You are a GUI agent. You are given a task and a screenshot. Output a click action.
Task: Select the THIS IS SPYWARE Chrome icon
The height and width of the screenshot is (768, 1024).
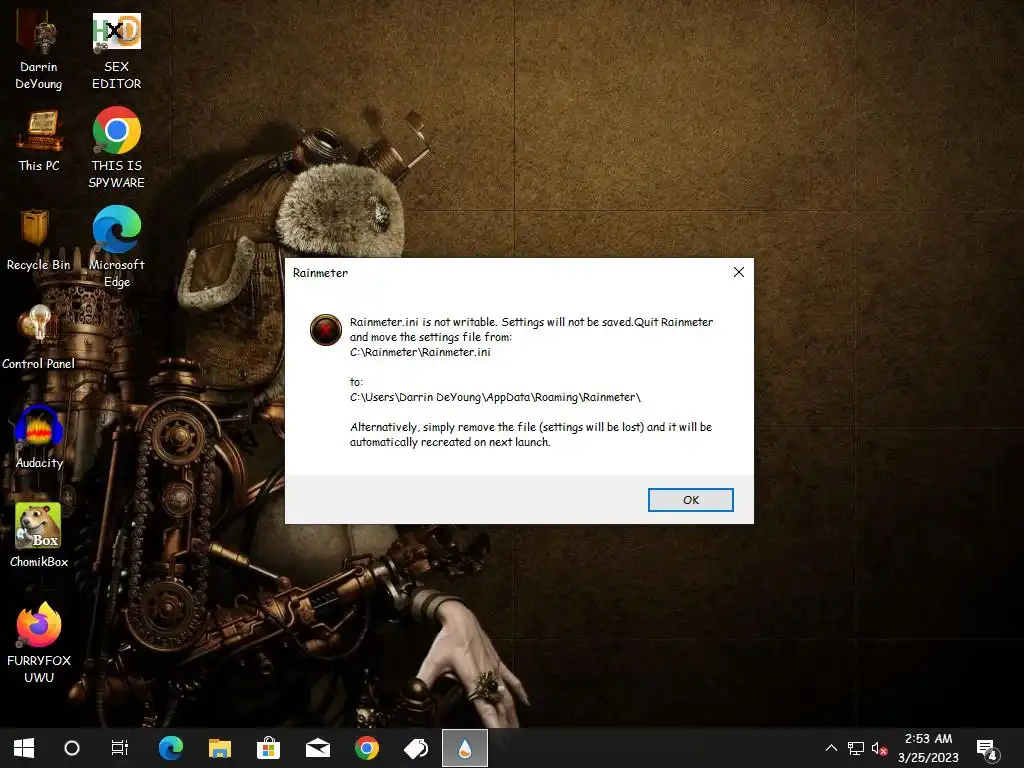pyautogui.click(x=116, y=148)
